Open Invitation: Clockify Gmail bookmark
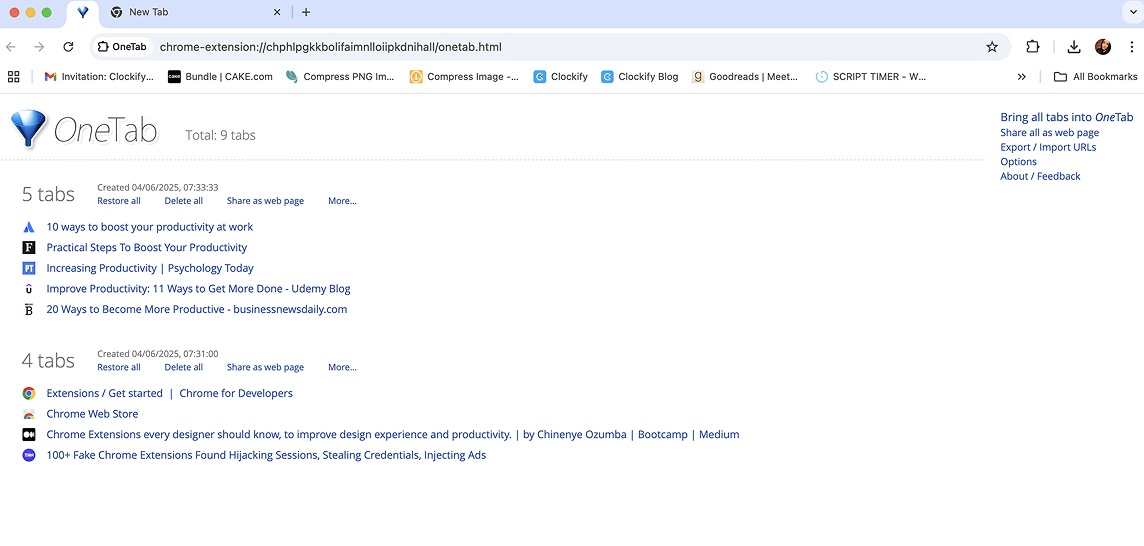This screenshot has width=1144, height=546. click(99, 77)
